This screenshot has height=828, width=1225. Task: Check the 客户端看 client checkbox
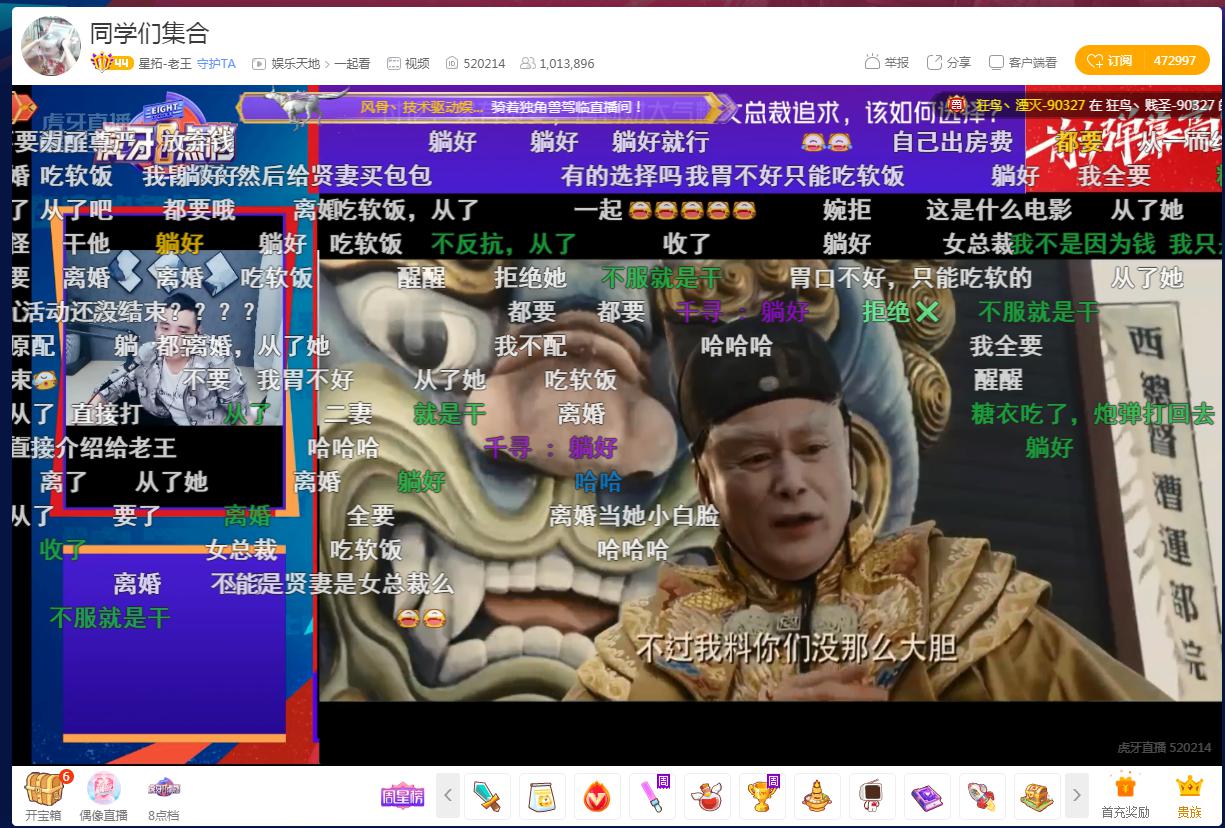[x=996, y=62]
